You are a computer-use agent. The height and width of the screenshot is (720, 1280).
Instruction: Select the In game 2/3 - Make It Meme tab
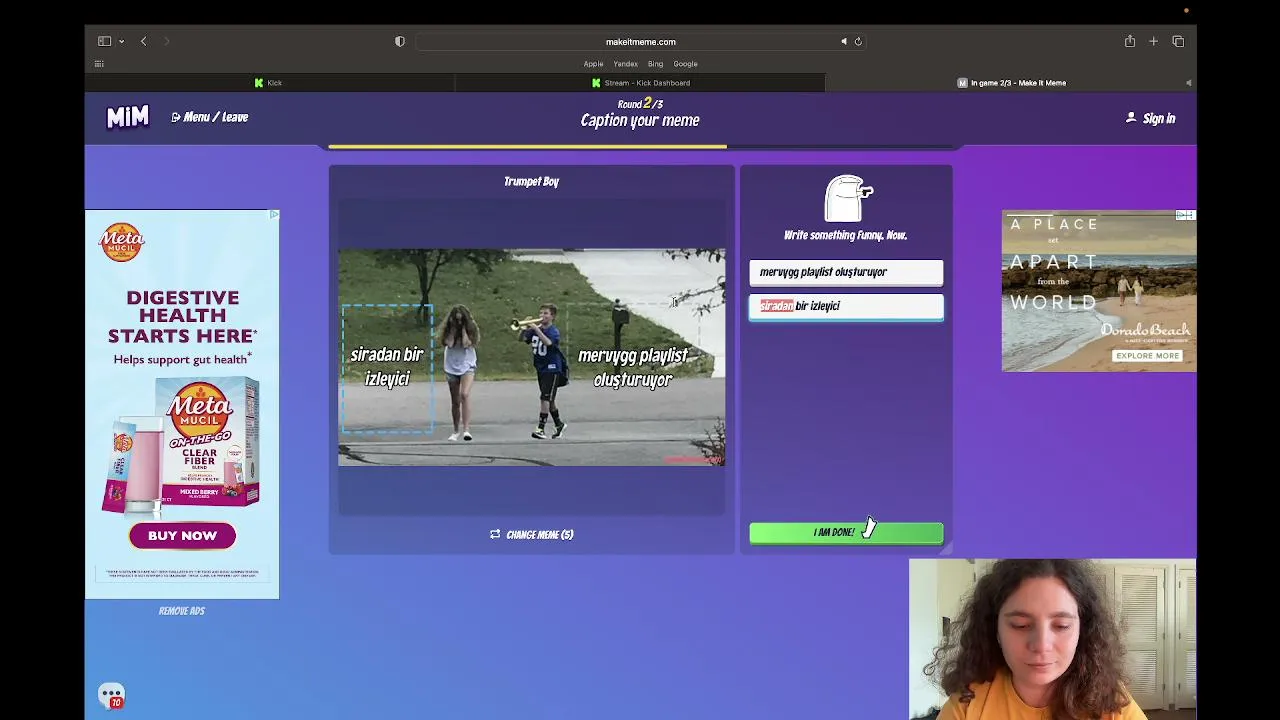[1011, 83]
